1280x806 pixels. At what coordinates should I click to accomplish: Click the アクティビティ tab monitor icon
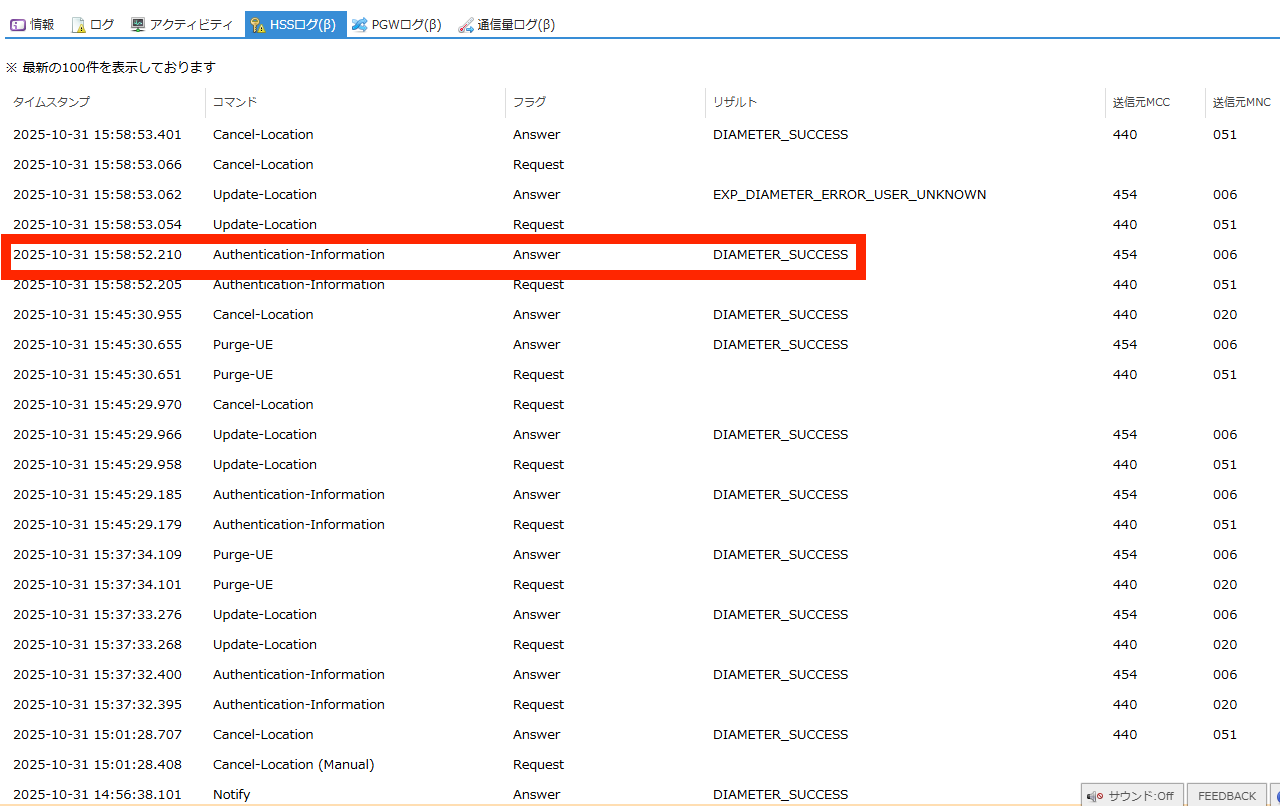pyautogui.click(x=138, y=25)
